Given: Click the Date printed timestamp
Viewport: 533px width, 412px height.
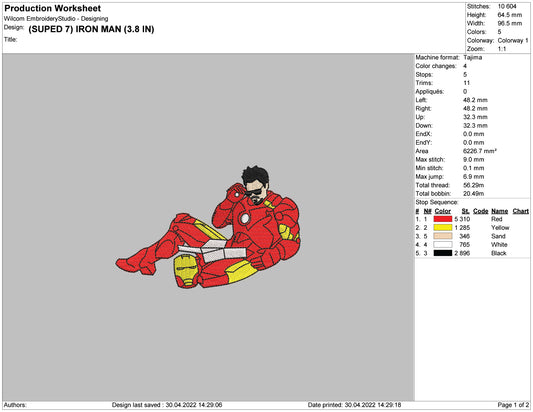Looking at the screenshot, I should coord(355,405).
